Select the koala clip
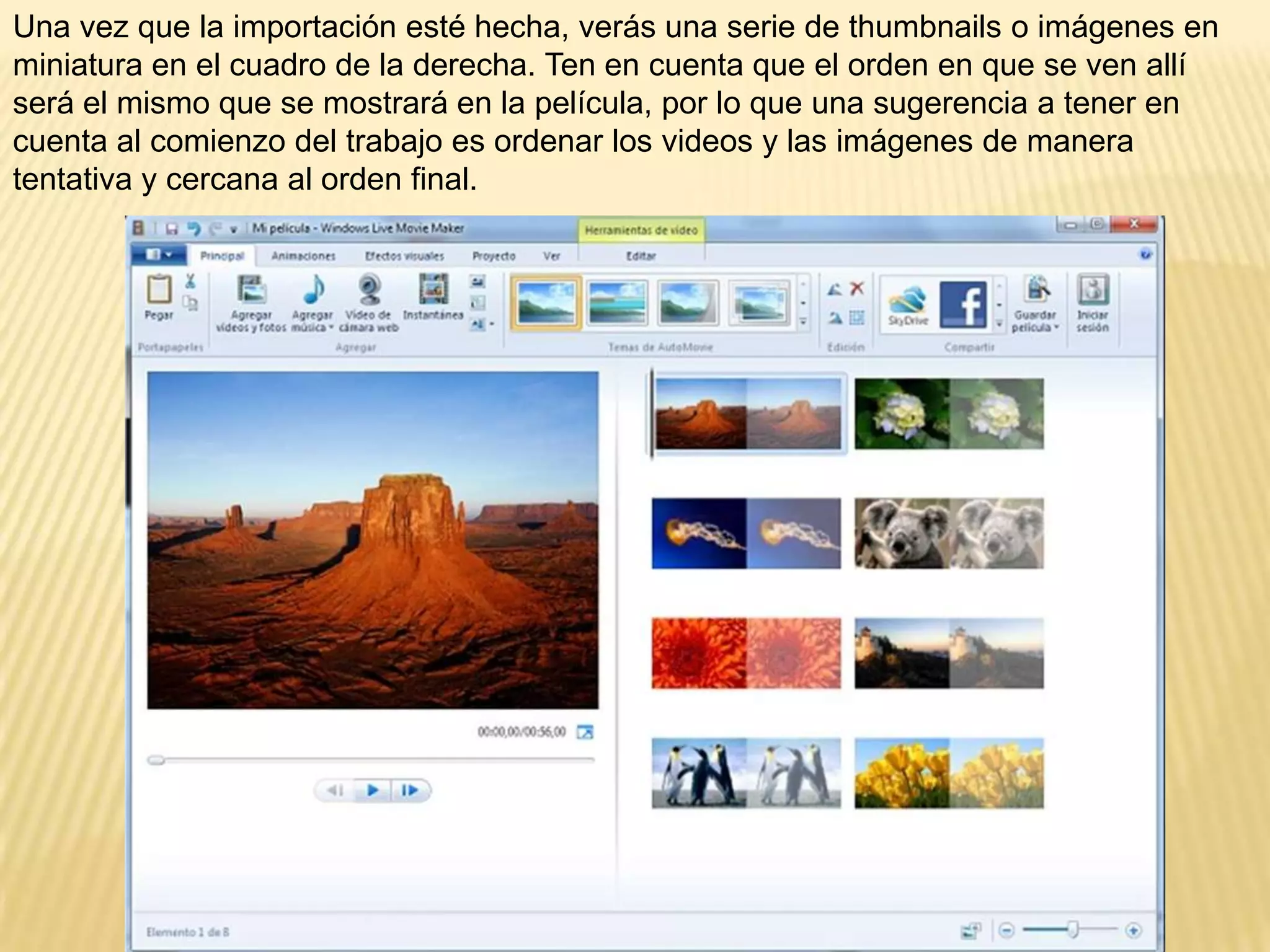 pyautogui.click(x=949, y=534)
